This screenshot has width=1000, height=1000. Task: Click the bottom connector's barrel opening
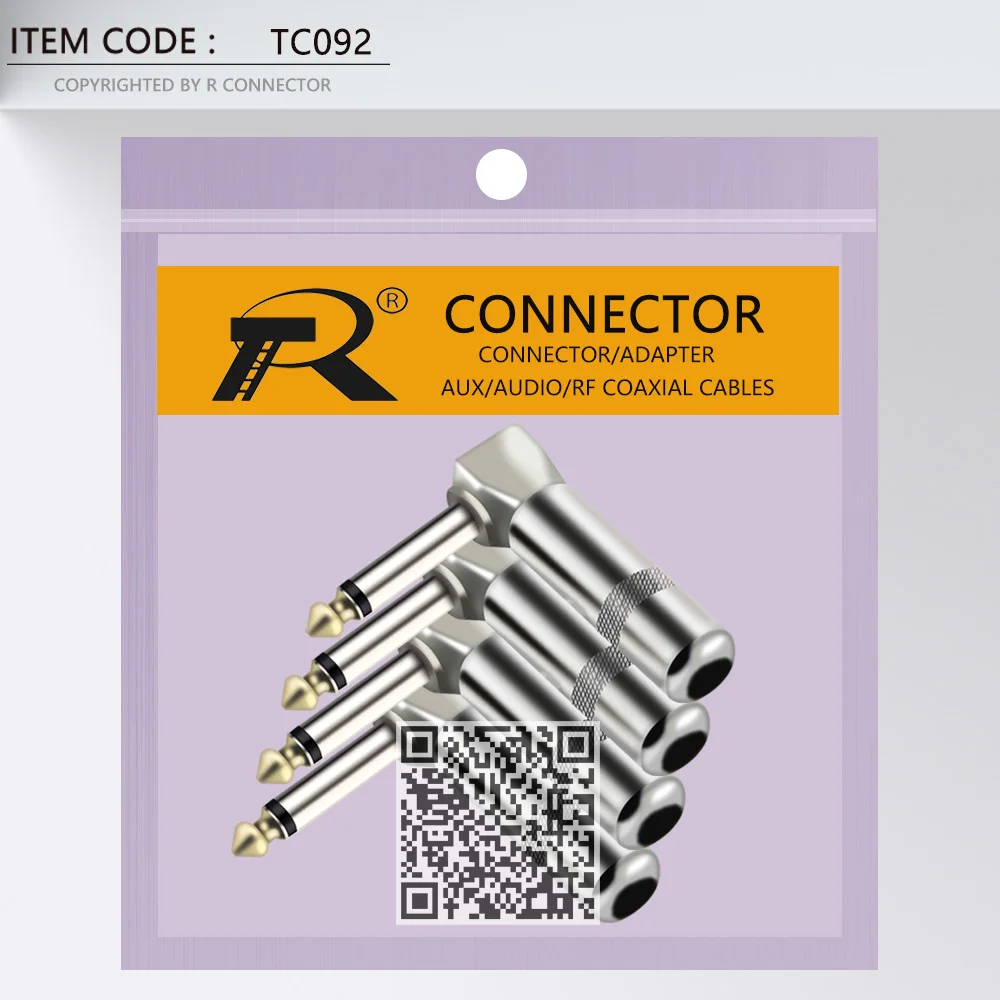click(x=629, y=884)
